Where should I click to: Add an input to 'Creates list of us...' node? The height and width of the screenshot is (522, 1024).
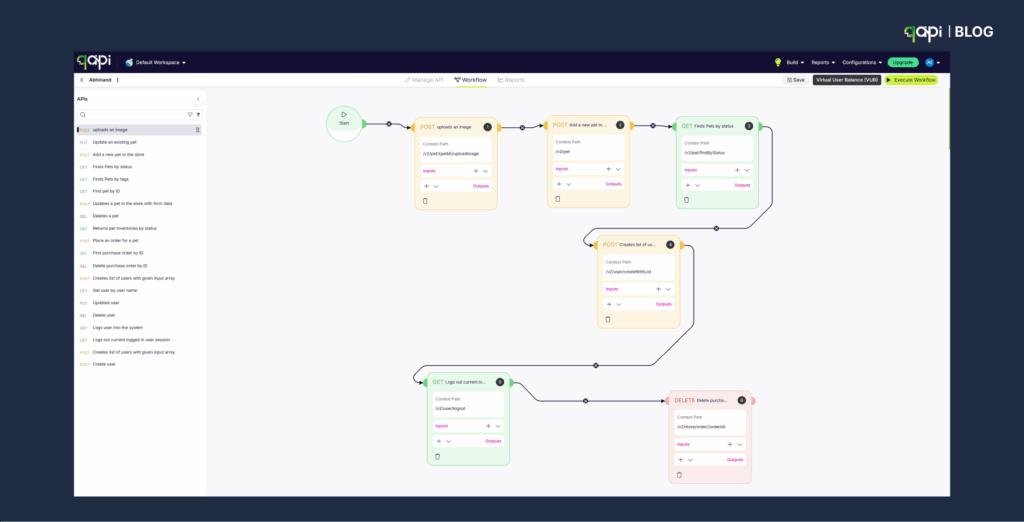[x=658, y=289]
